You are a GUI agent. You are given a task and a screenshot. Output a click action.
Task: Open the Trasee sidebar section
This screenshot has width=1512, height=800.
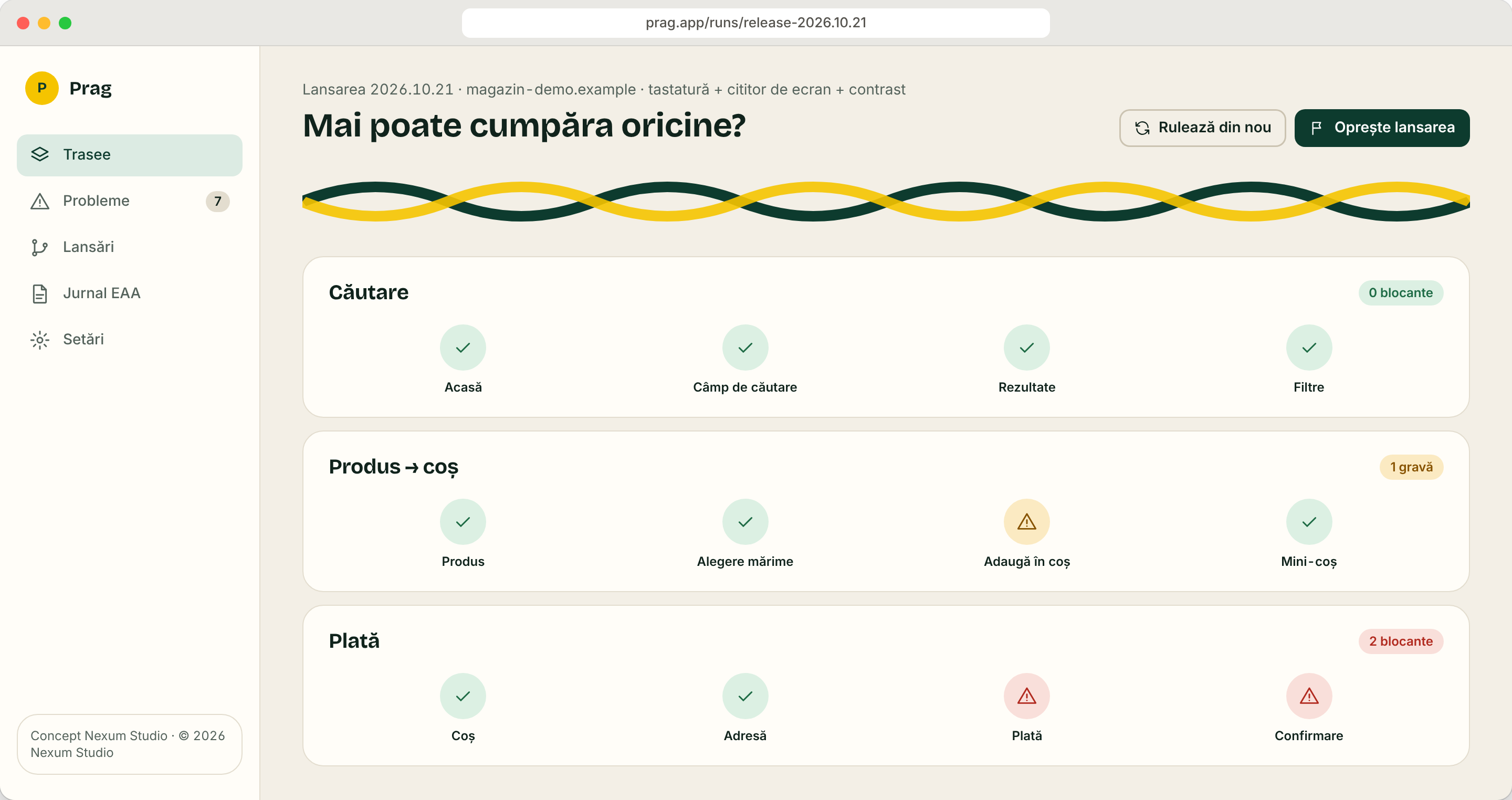(x=129, y=155)
